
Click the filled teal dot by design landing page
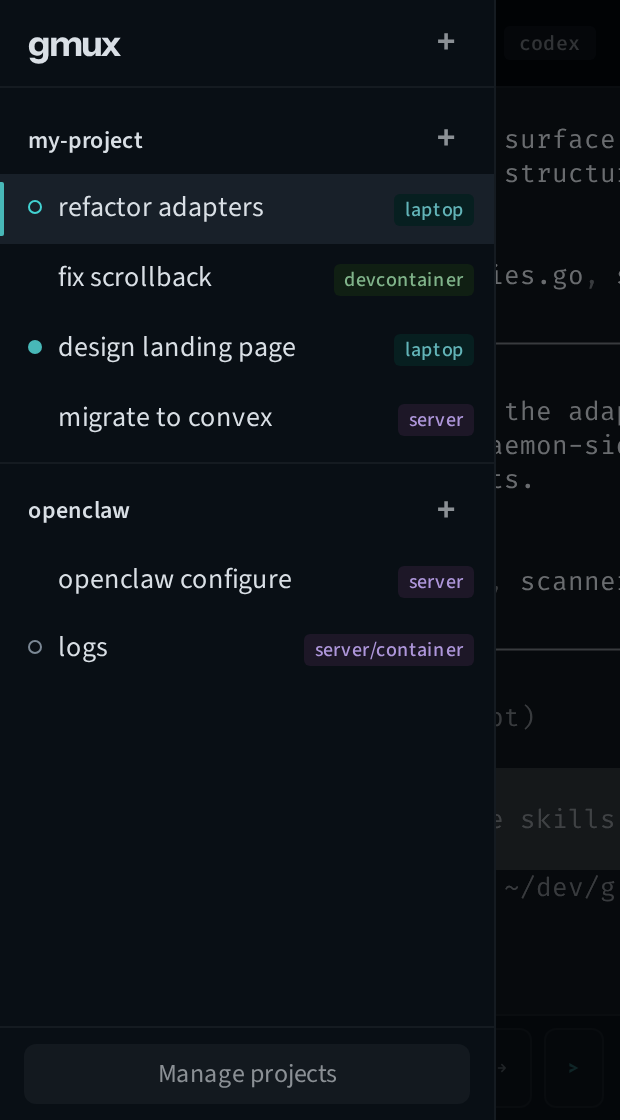coord(35,347)
